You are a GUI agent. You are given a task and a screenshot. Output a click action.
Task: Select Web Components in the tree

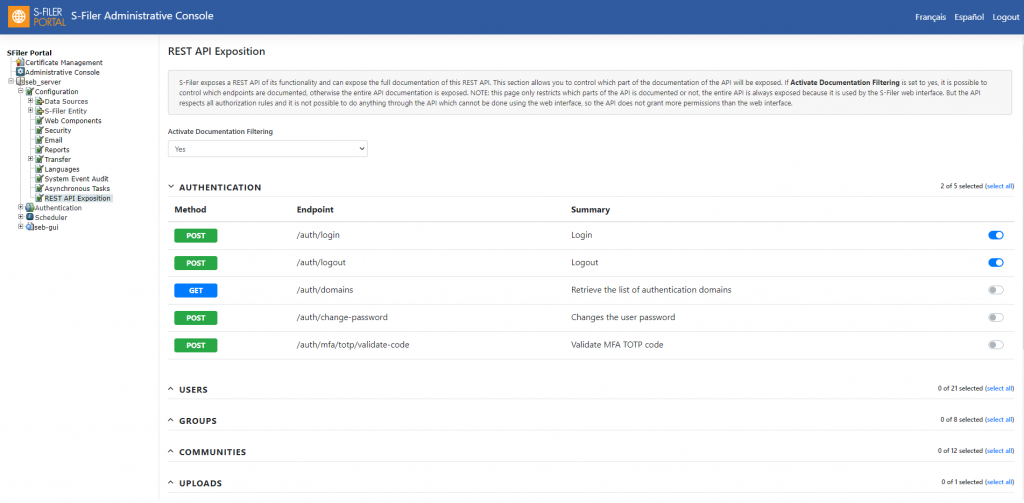click(73, 121)
